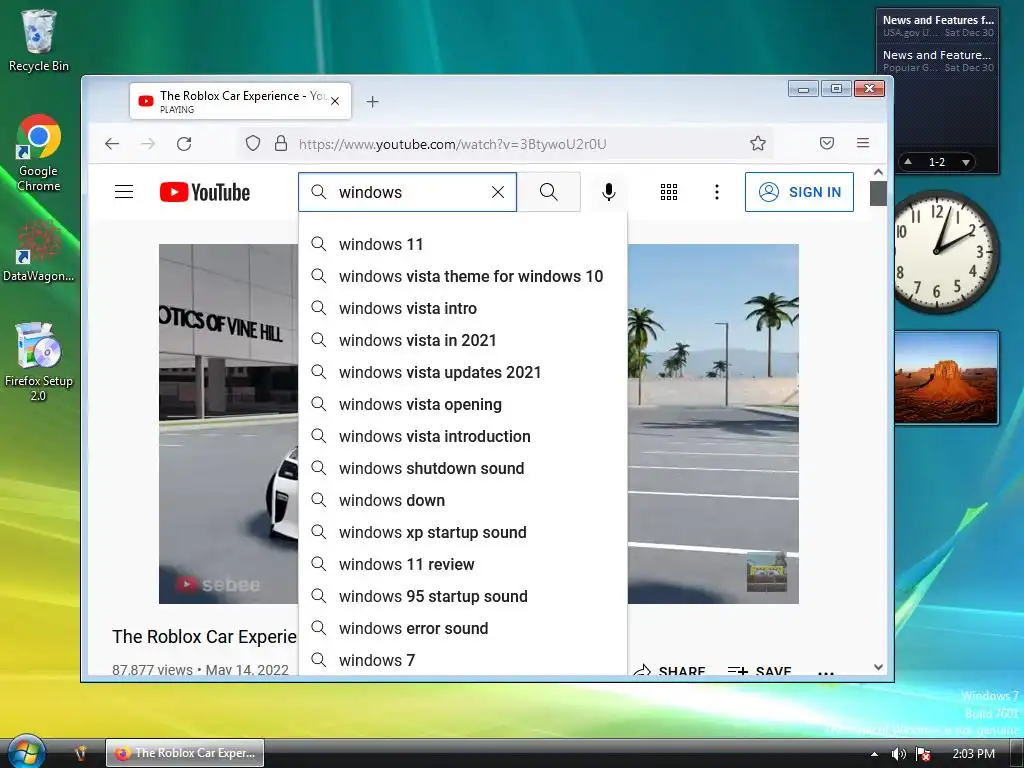The height and width of the screenshot is (768, 1024).
Task: Open YouTube apps grid
Action: coord(669,192)
